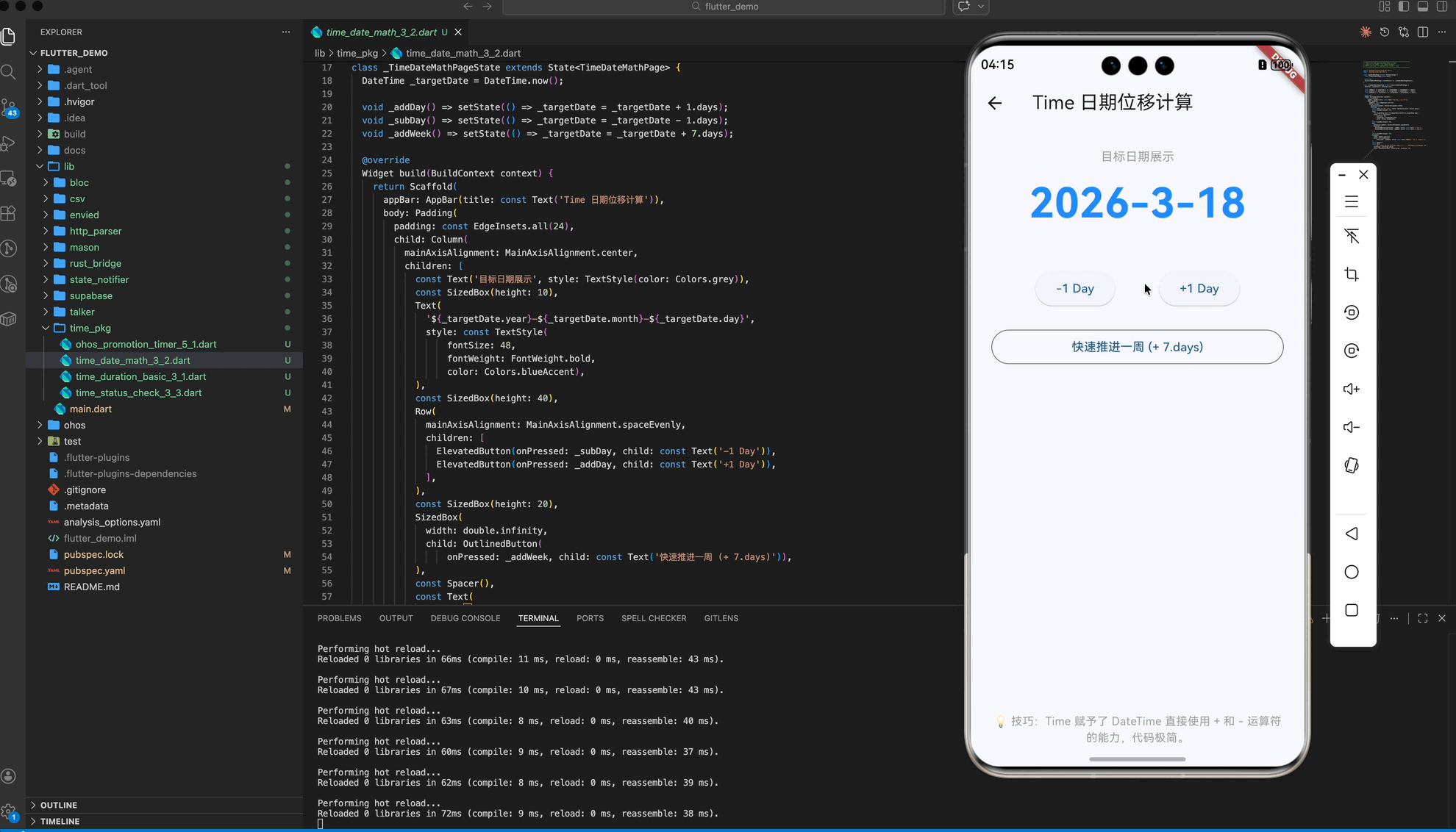Maximize the terminal panel size
Screen dimensions: 1456x832
click(x=1422, y=618)
